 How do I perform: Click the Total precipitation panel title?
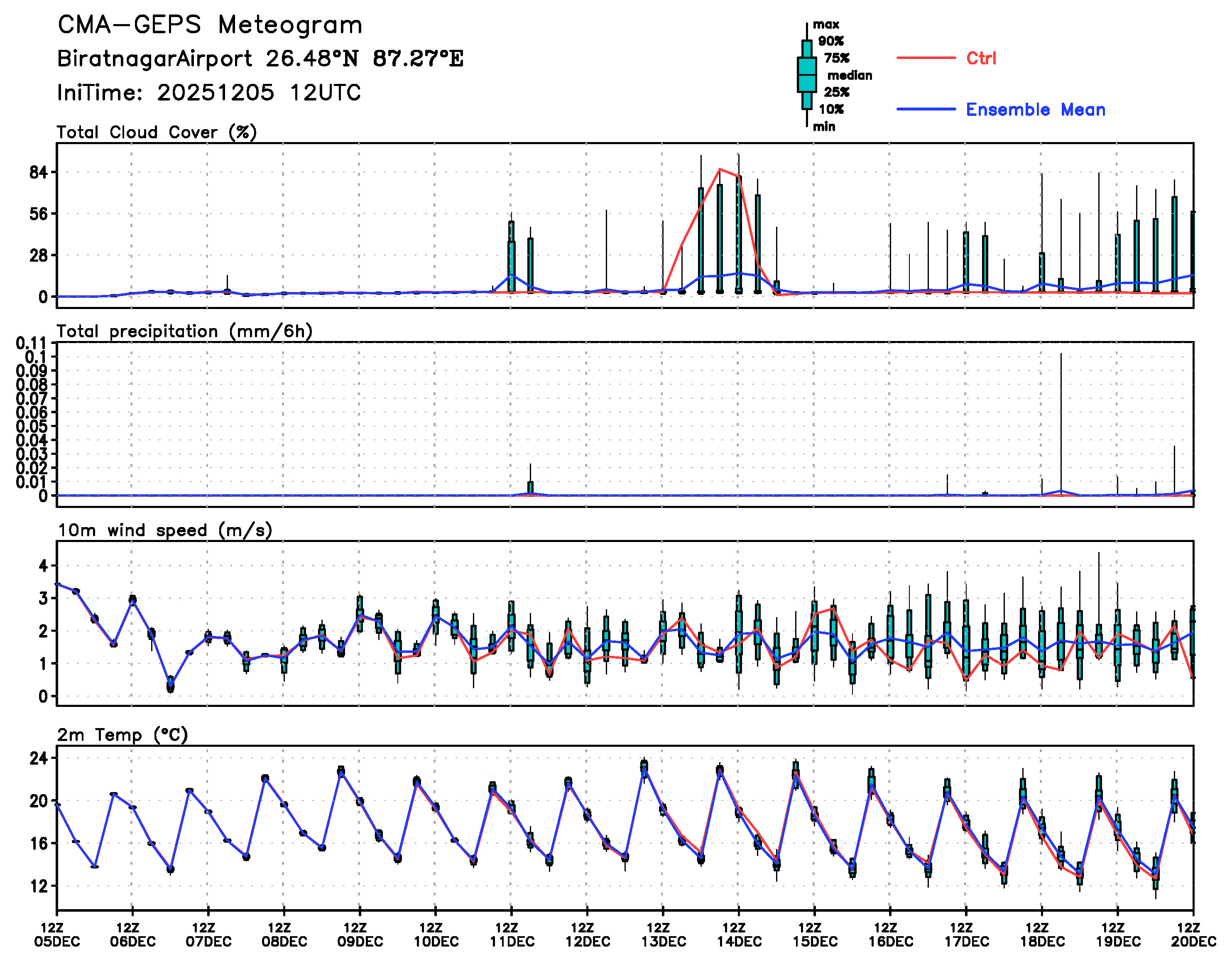pos(185,331)
